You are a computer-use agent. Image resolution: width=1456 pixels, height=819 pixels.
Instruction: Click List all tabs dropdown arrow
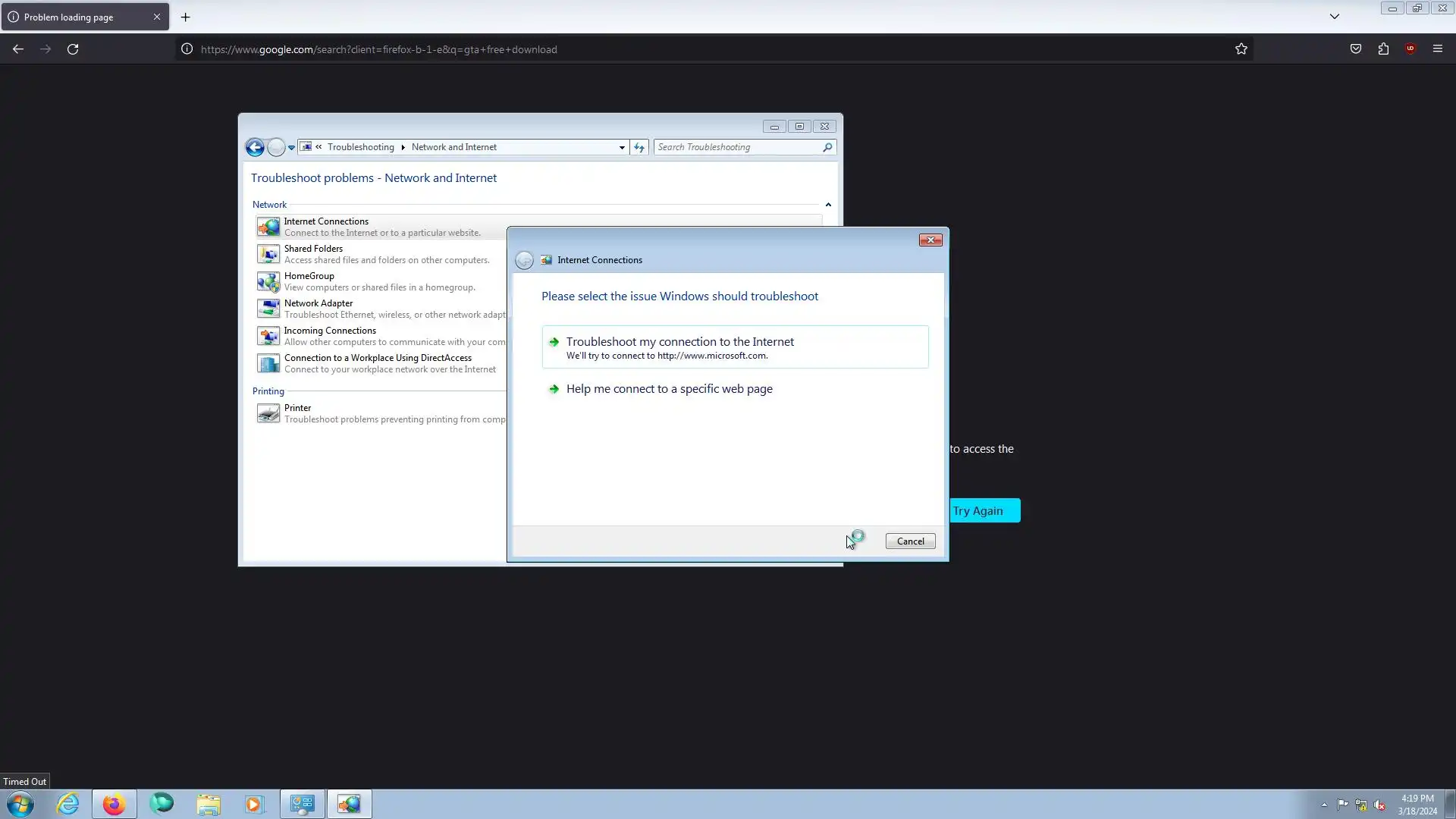click(1334, 17)
